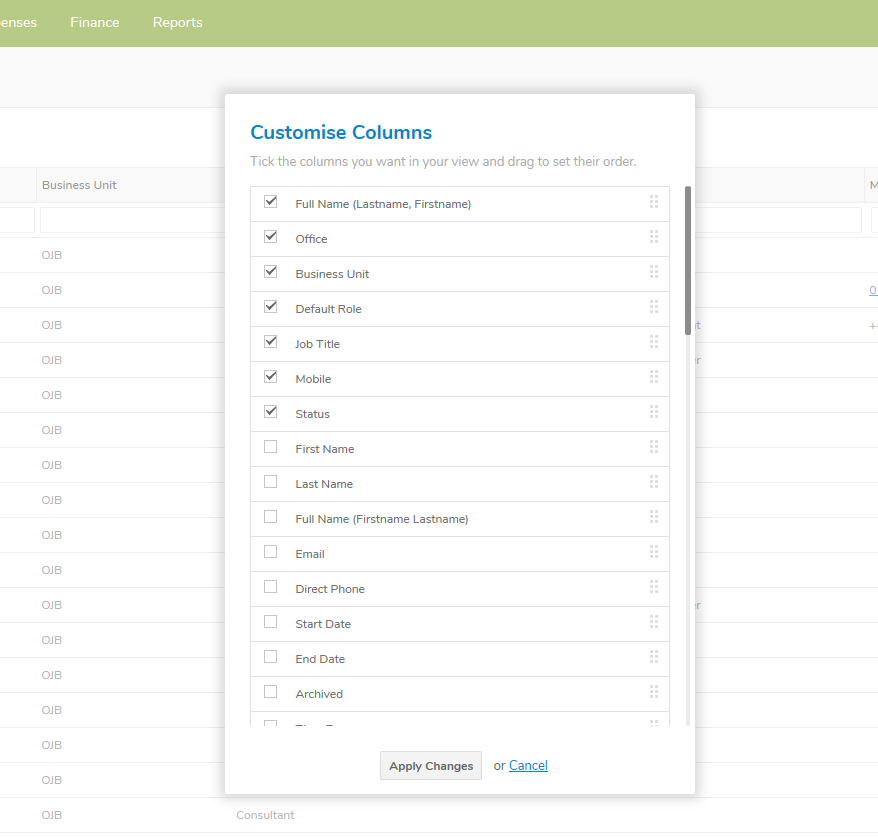Enable the Archived column checkbox
The image size is (878, 838).
tap(270, 692)
